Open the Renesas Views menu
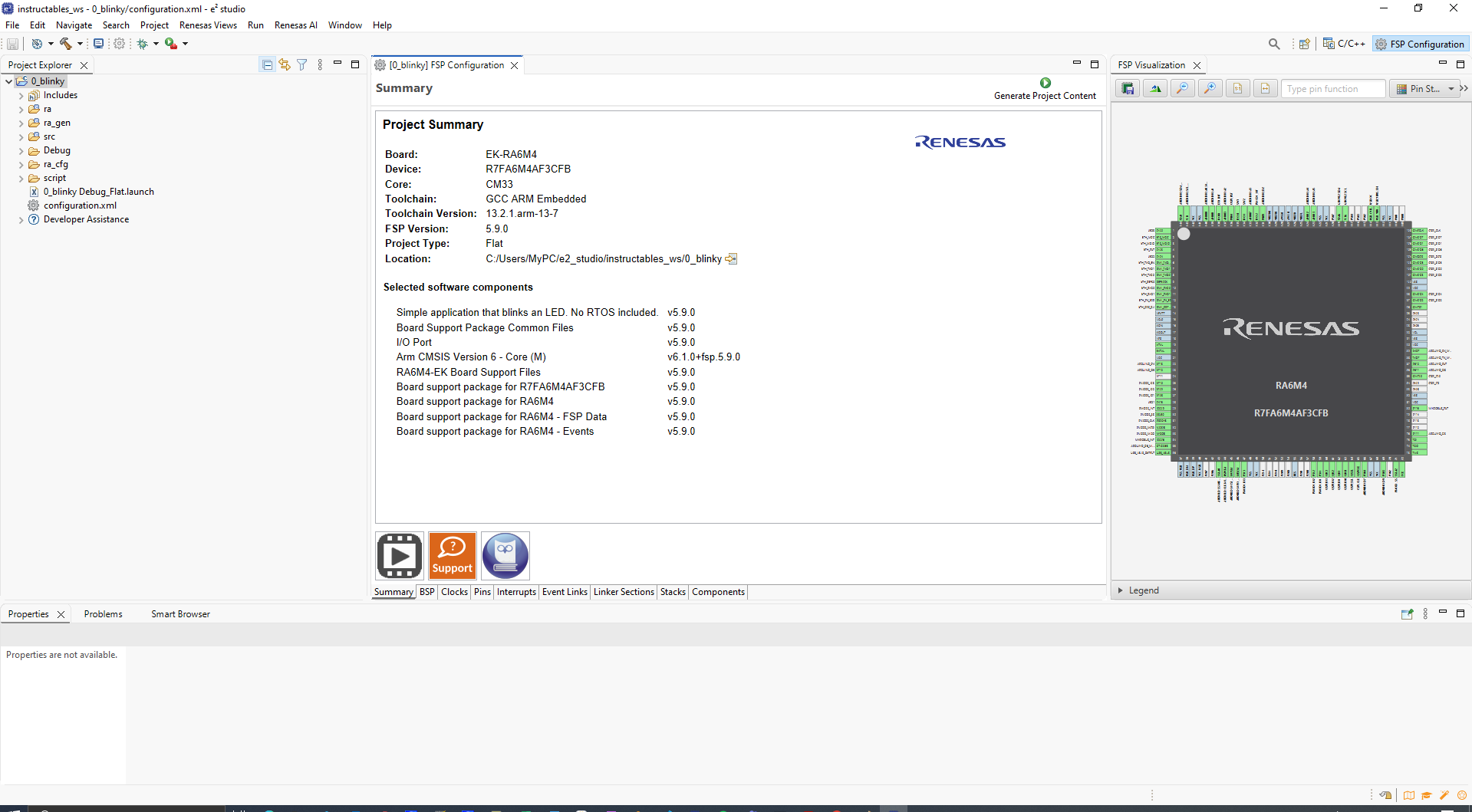The image size is (1472, 812). pos(208,25)
